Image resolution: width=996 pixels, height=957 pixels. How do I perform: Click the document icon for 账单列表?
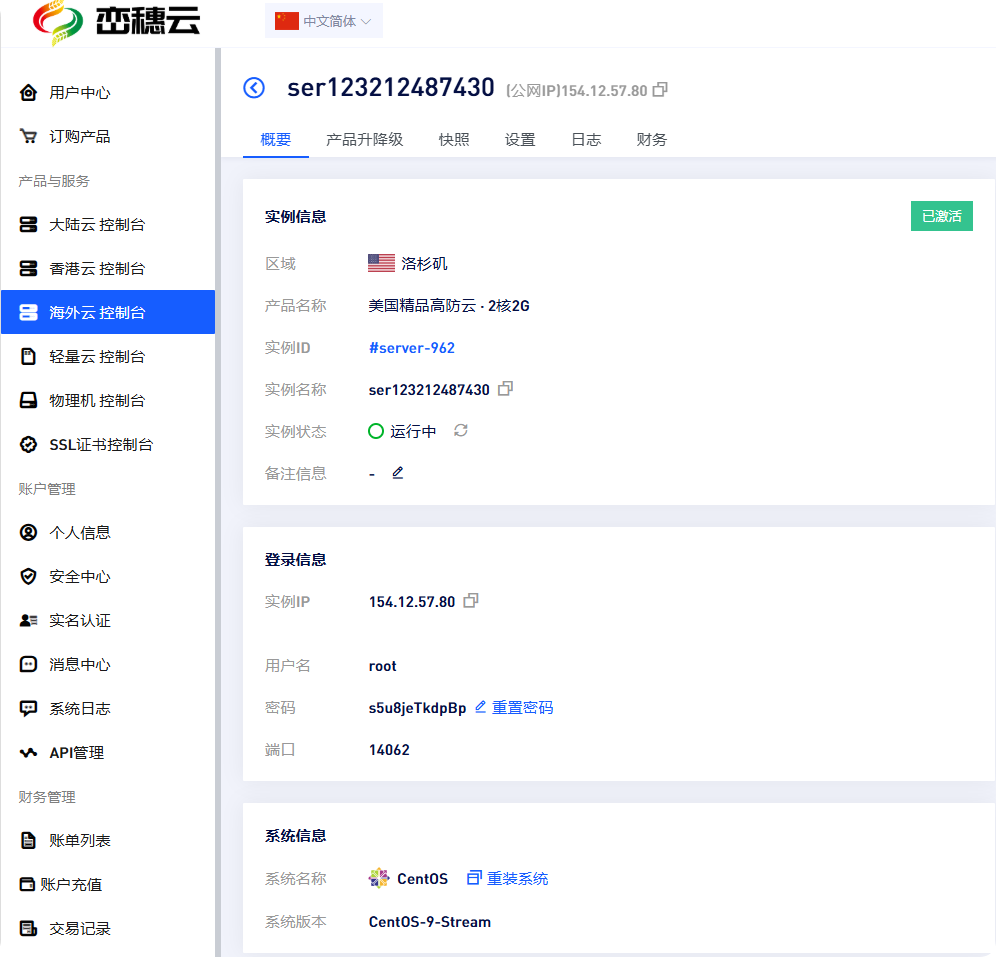[x=28, y=840]
